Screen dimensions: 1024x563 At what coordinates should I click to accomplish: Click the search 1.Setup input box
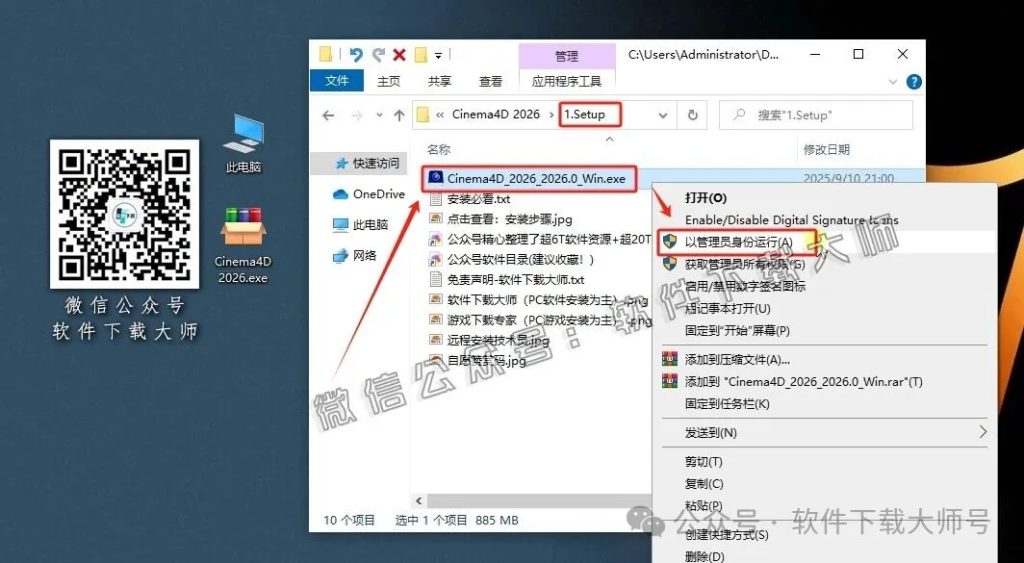point(816,115)
